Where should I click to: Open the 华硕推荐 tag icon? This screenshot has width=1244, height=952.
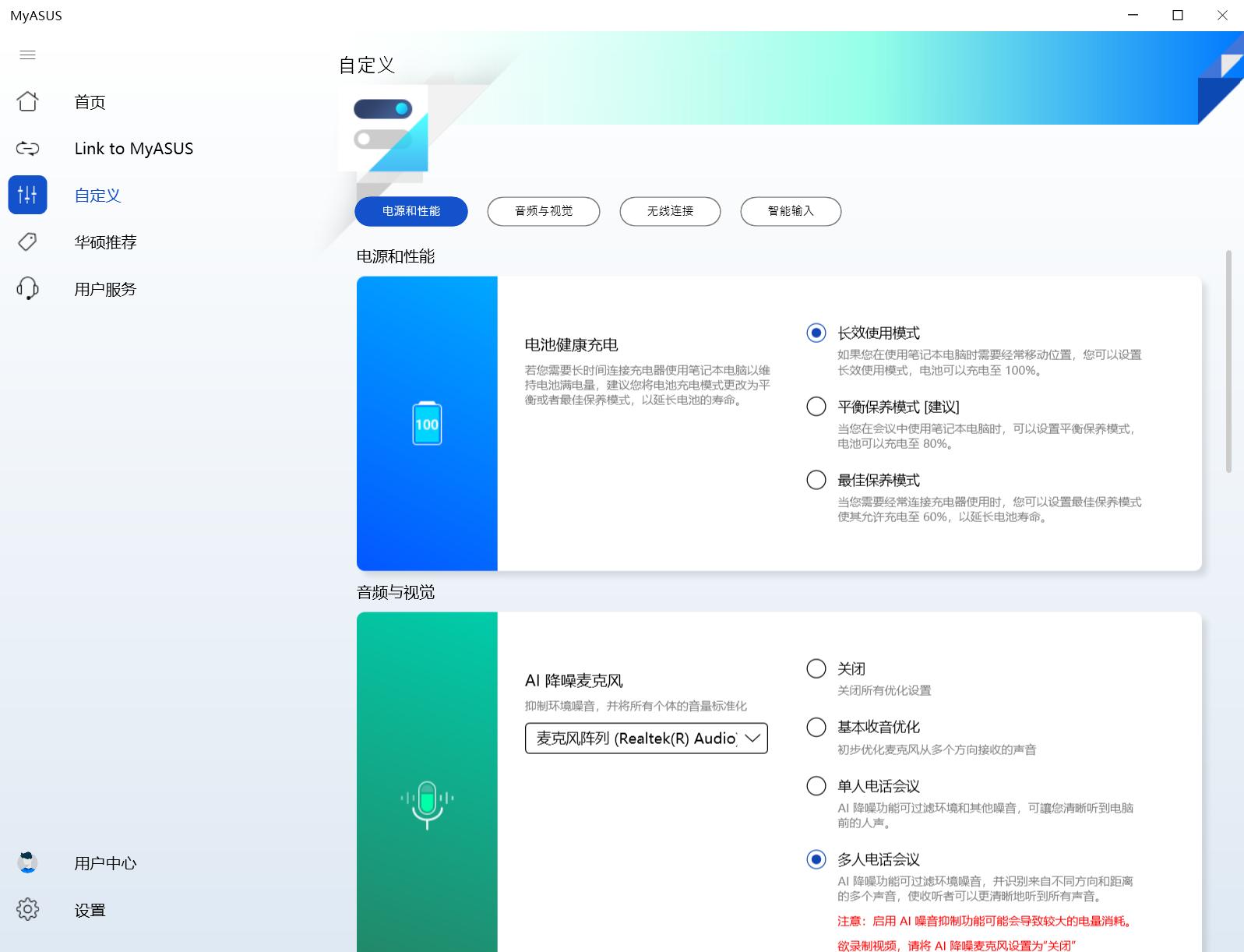[x=27, y=242]
